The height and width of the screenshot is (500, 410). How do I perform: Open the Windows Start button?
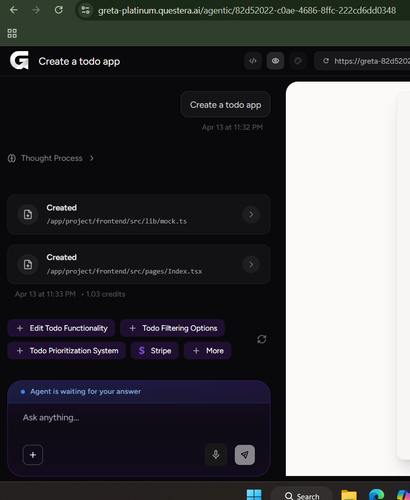pos(254,495)
